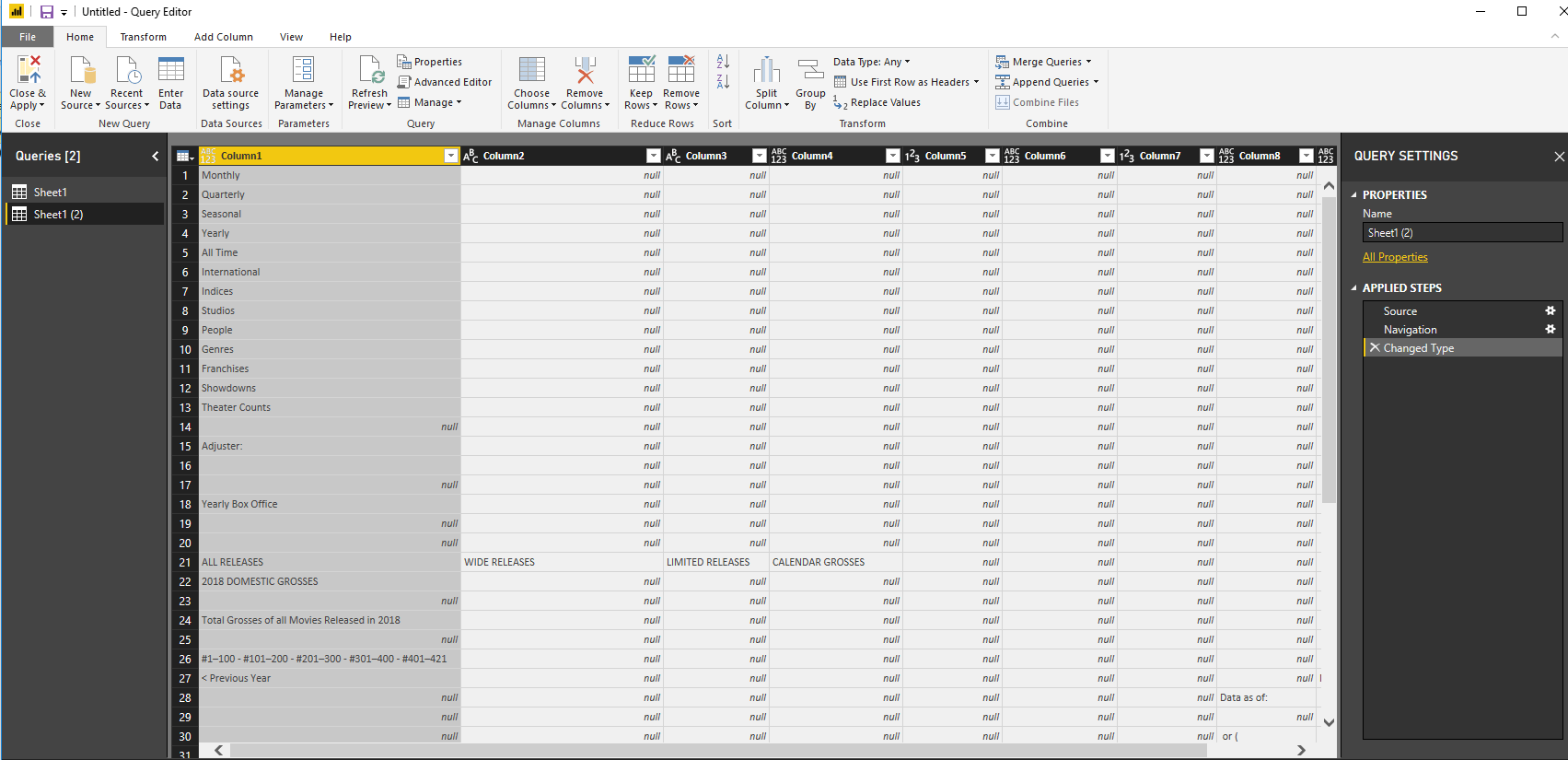Click Append Queries

(1047, 82)
